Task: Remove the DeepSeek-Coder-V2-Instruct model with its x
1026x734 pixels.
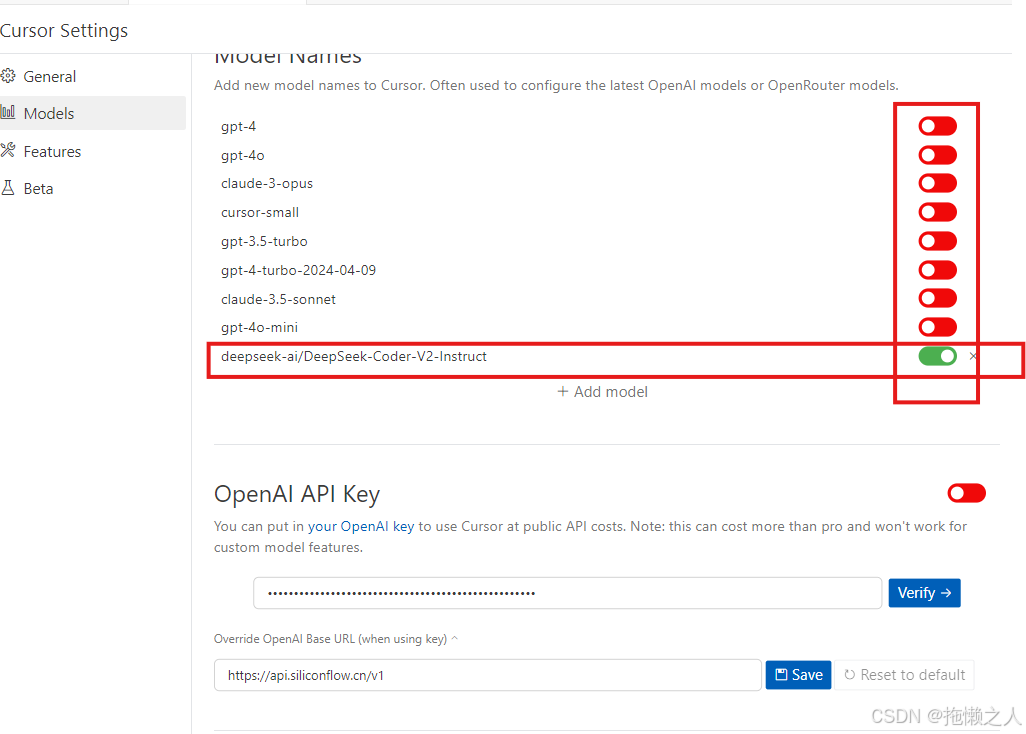Action: click(973, 356)
